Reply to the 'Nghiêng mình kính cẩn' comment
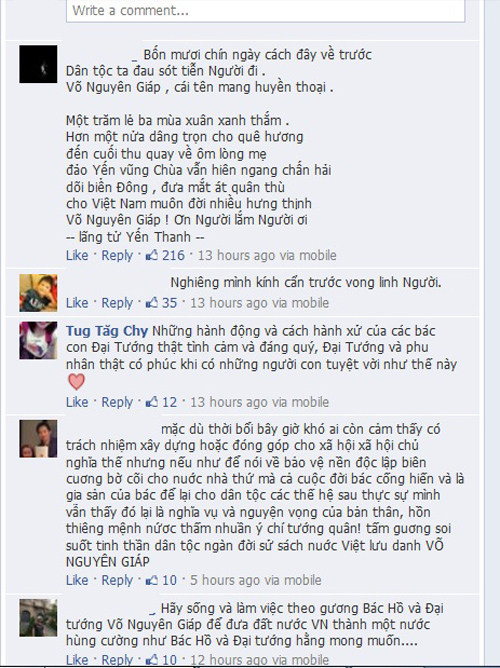 [117, 303]
